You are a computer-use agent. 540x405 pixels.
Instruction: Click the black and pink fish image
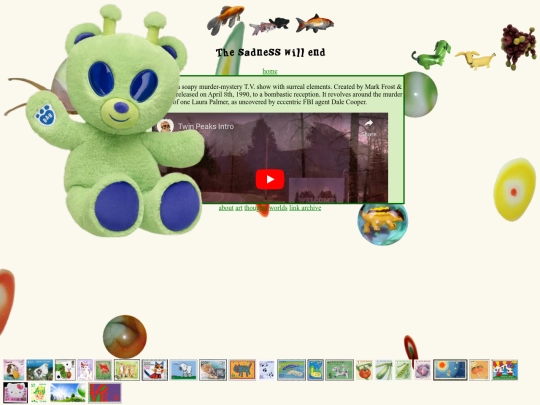coord(270,26)
